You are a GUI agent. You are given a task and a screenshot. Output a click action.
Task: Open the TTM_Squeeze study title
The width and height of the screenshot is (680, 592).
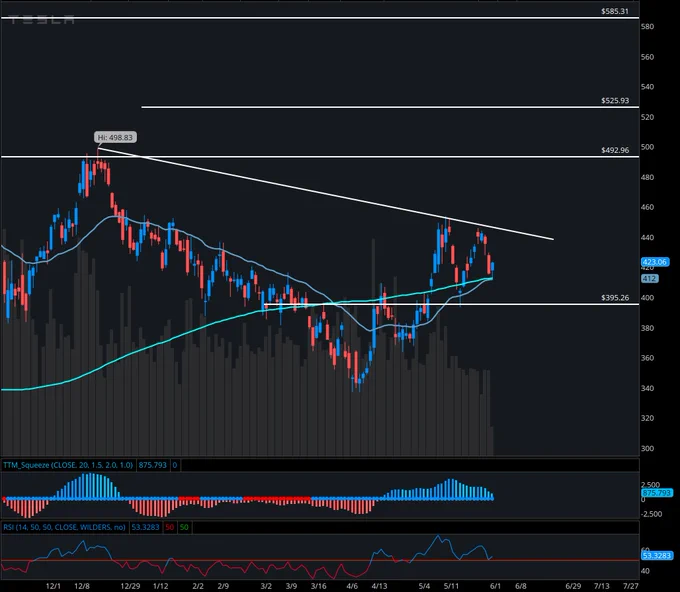pos(68,465)
